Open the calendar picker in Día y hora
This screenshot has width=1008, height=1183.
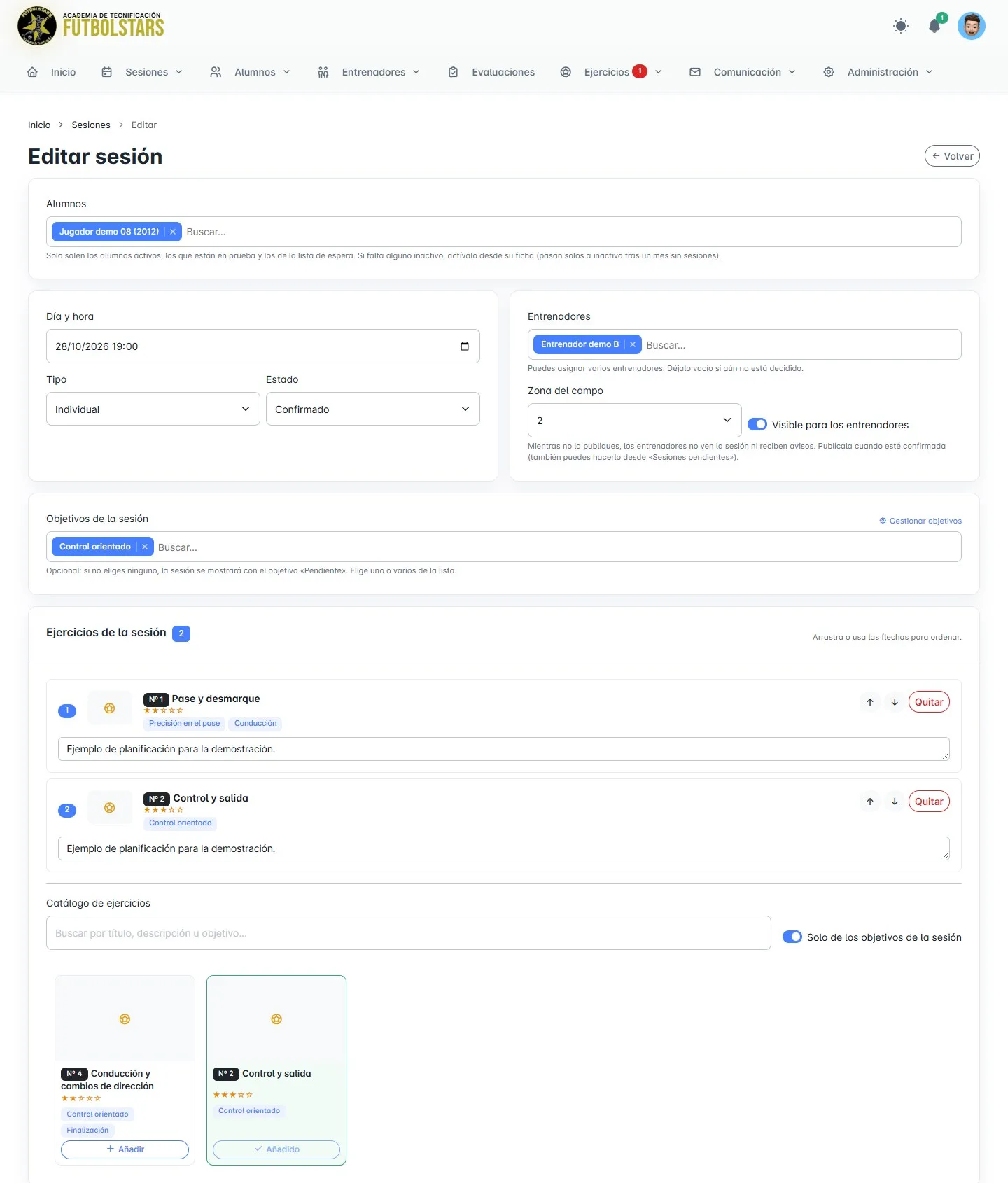[x=464, y=346]
